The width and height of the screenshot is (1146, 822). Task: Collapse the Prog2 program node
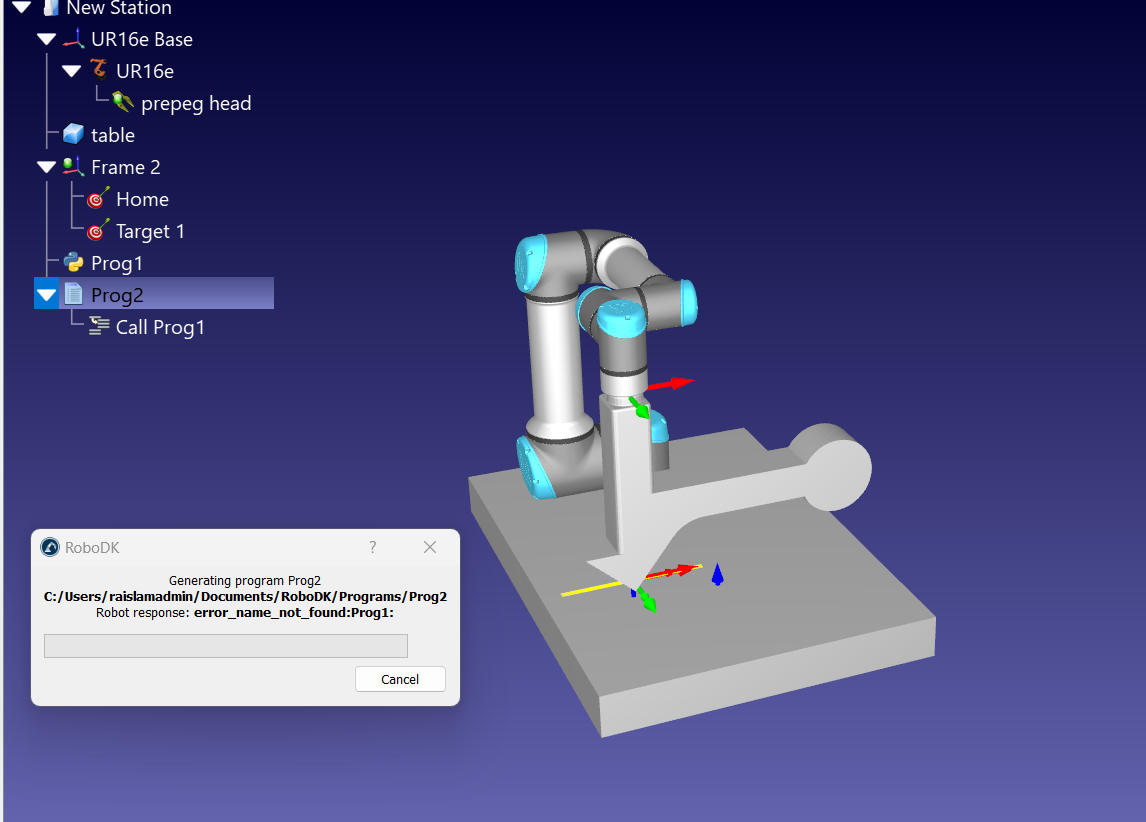47,295
